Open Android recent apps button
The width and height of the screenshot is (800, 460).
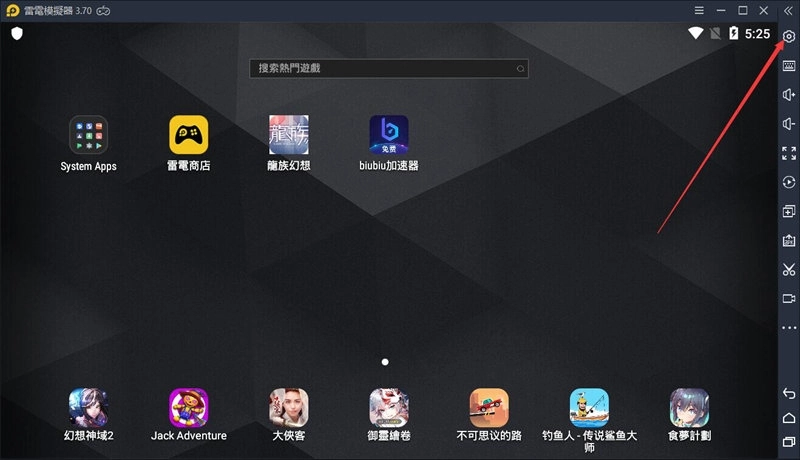pos(789,442)
